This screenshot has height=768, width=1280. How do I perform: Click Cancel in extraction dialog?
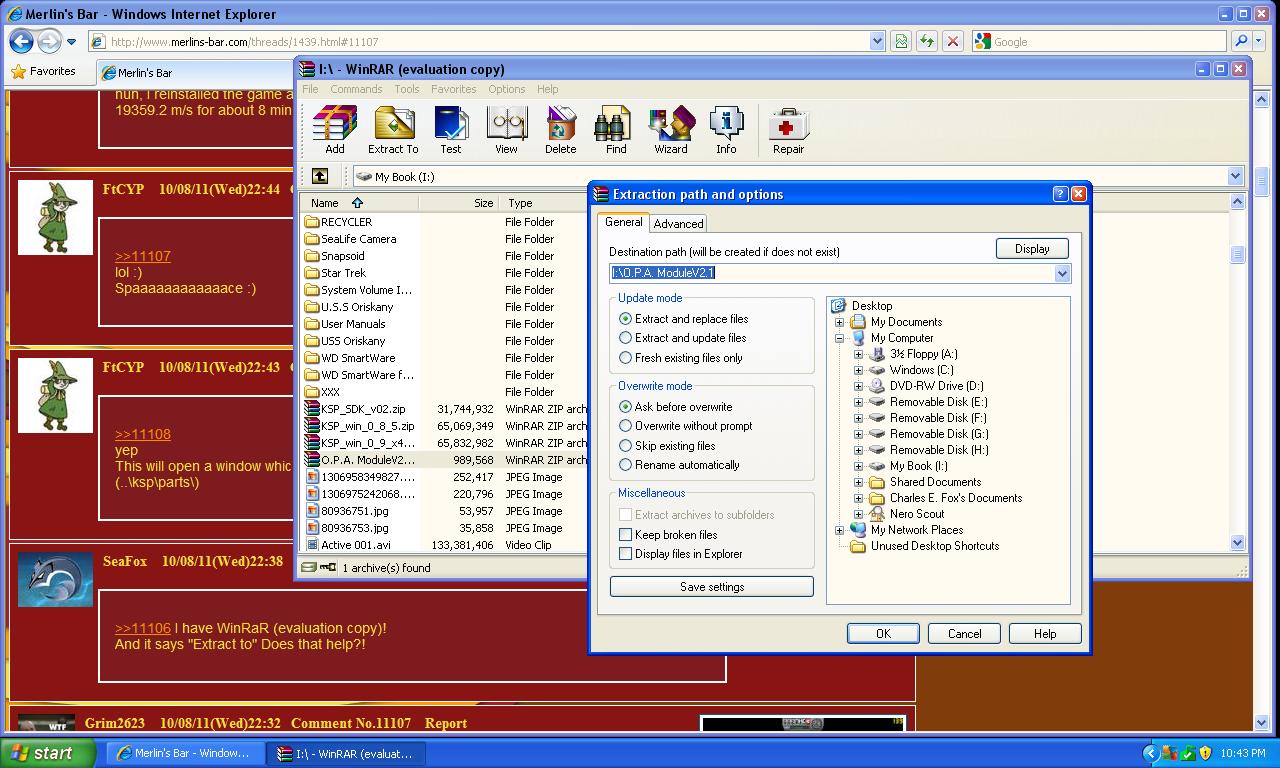(x=964, y=633)
